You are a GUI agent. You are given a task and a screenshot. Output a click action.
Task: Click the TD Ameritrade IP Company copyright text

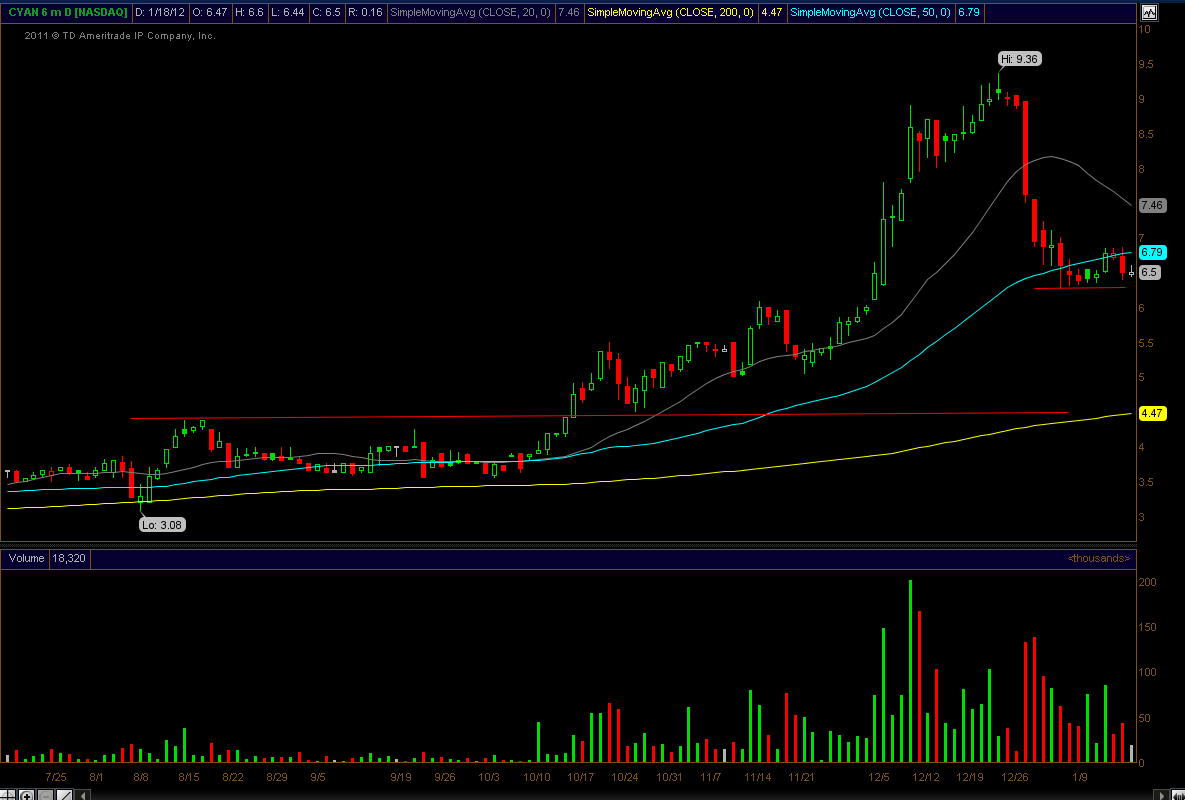120,36
